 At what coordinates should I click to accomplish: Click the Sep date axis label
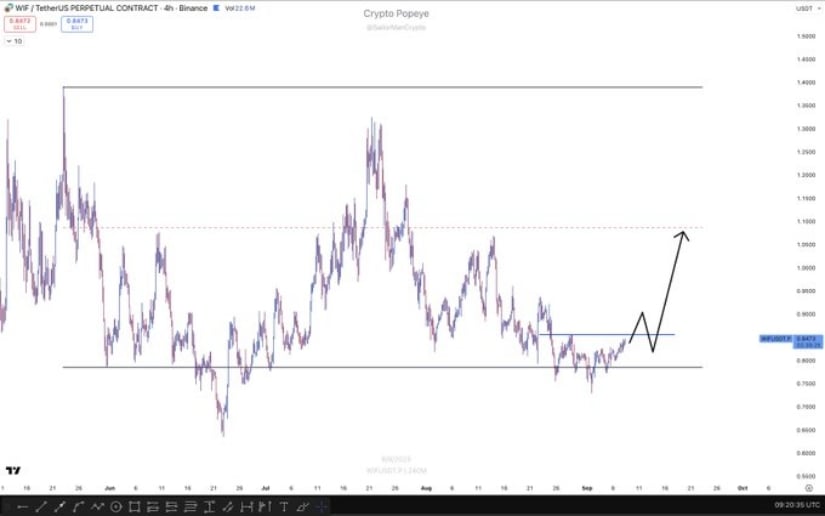(x=587, y=488)
